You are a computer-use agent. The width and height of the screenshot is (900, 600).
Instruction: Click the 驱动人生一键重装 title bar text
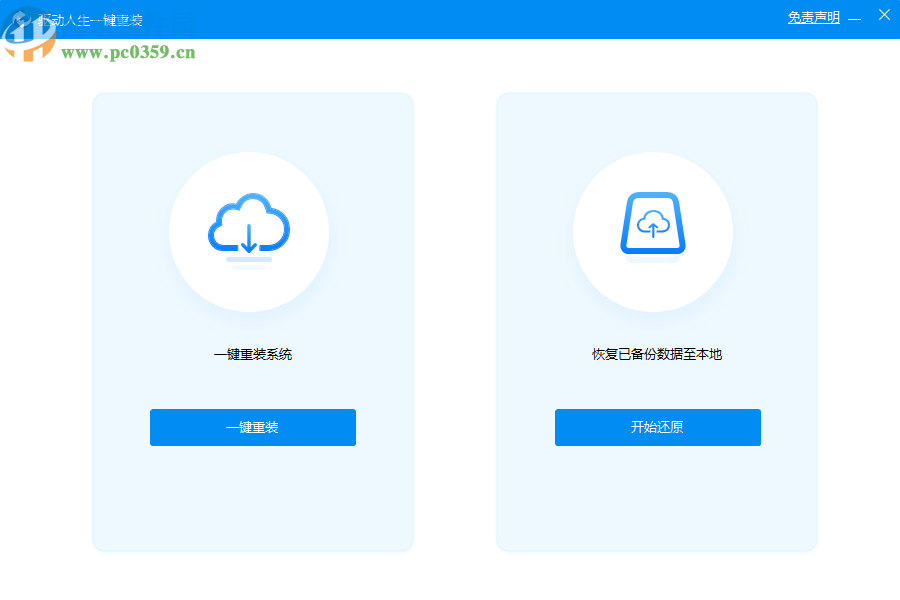click(90, 21)
